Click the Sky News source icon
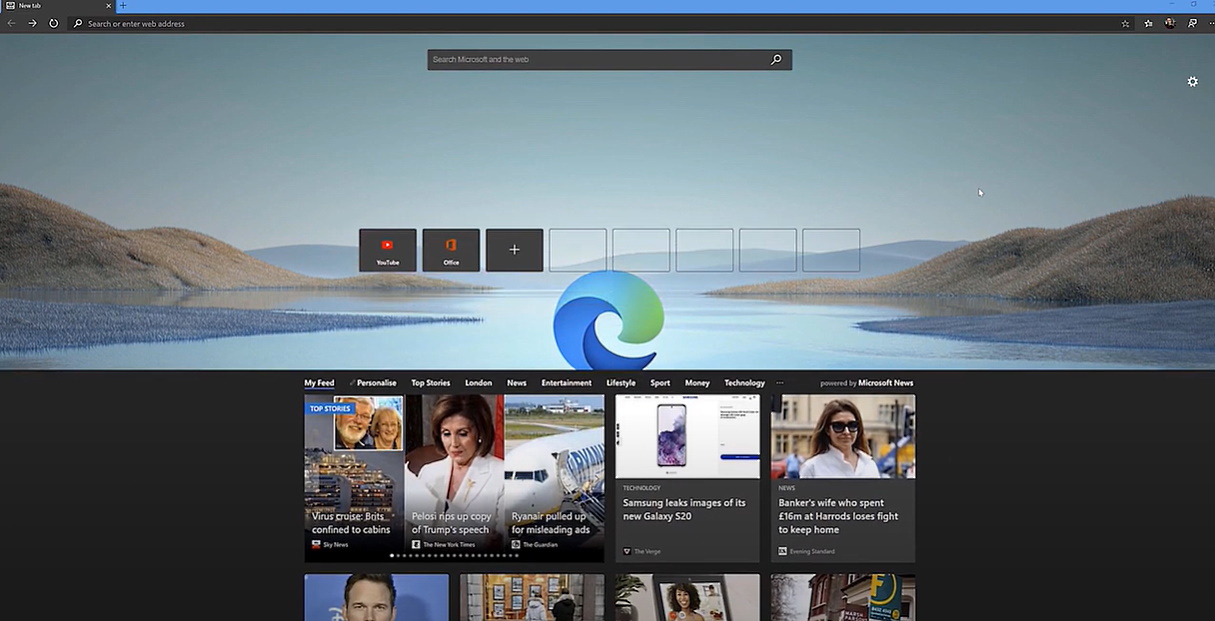1215x621 pixels. pyautogui.click(x=316, y=544)
